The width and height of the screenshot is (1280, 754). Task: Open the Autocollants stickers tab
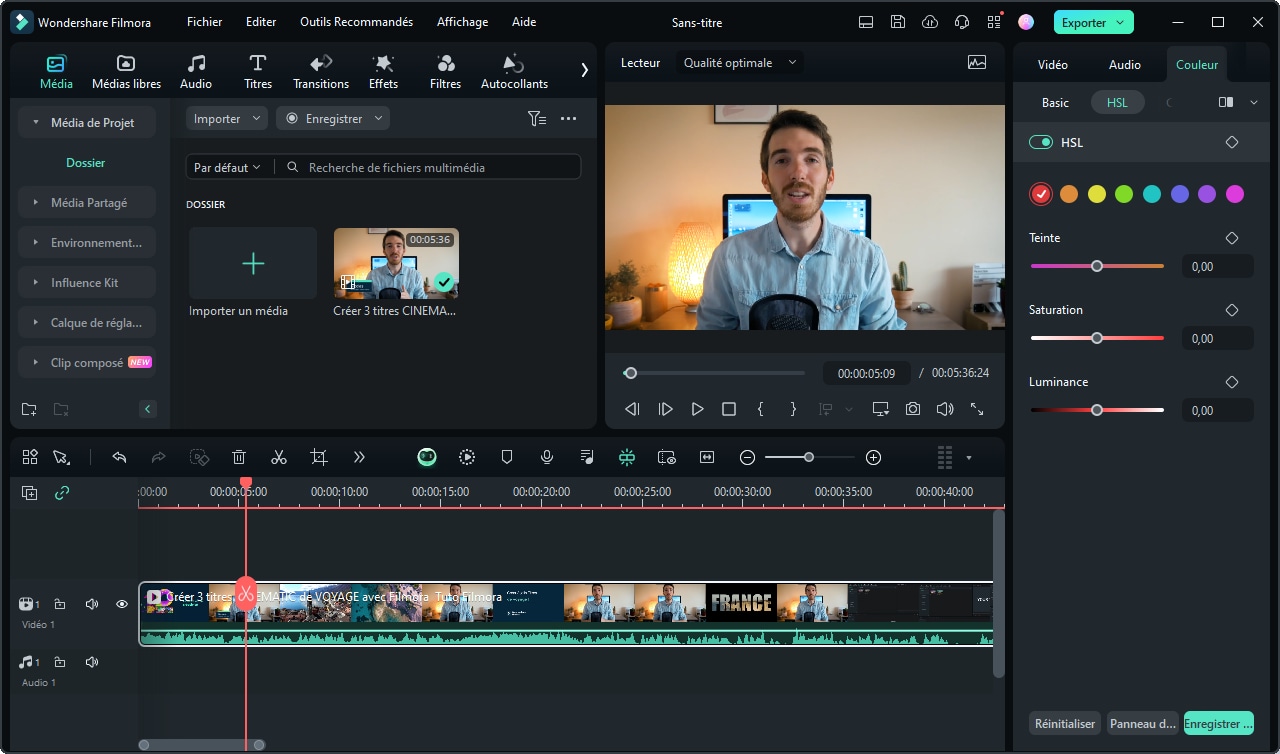(514, 72)
